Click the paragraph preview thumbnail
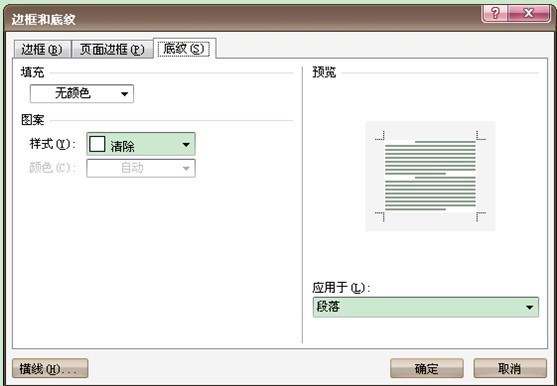 (x=430, y=176)
